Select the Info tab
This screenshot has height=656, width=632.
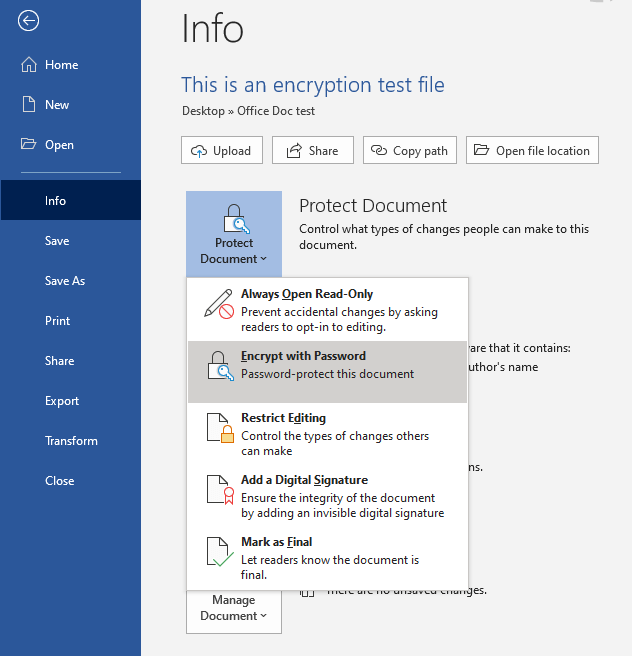pos(71,200)
